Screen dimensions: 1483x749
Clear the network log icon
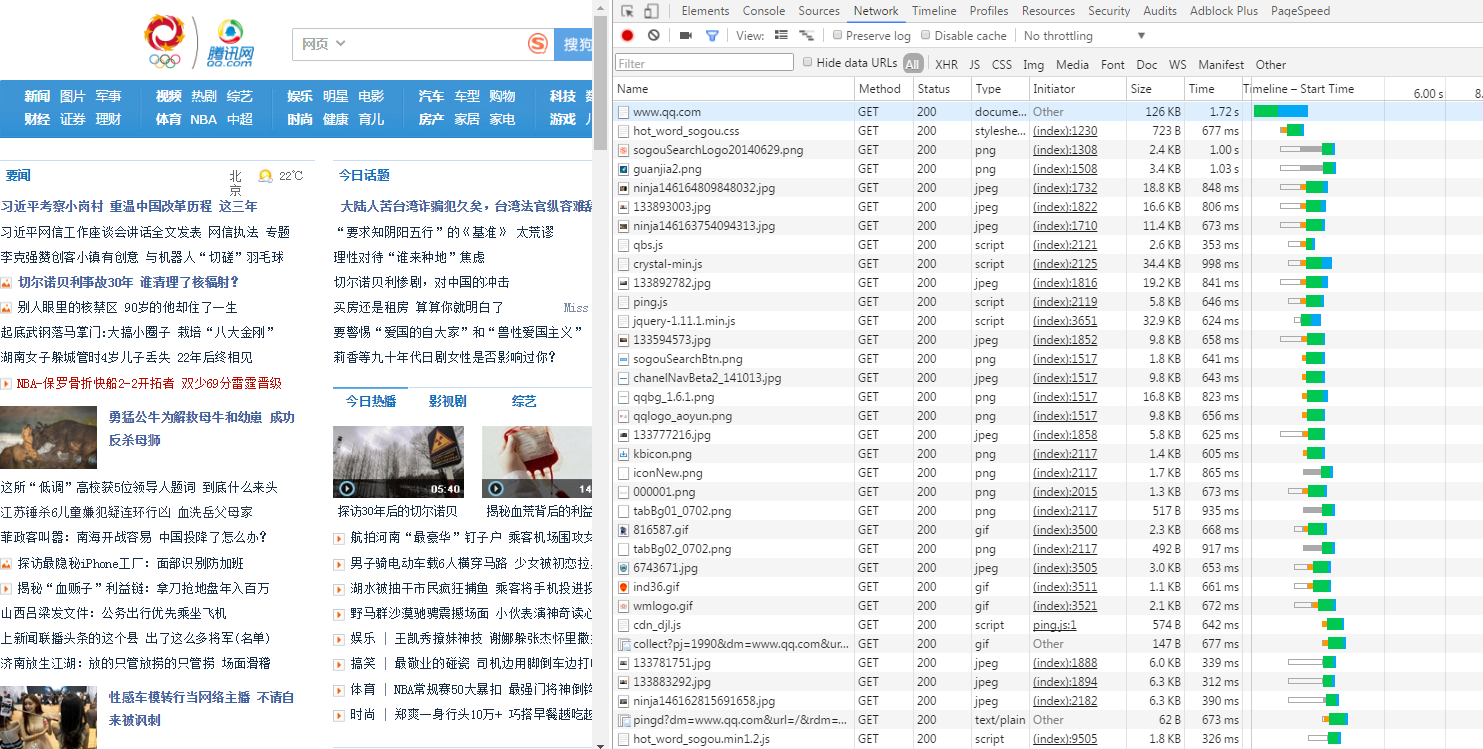tap(653, 35)
